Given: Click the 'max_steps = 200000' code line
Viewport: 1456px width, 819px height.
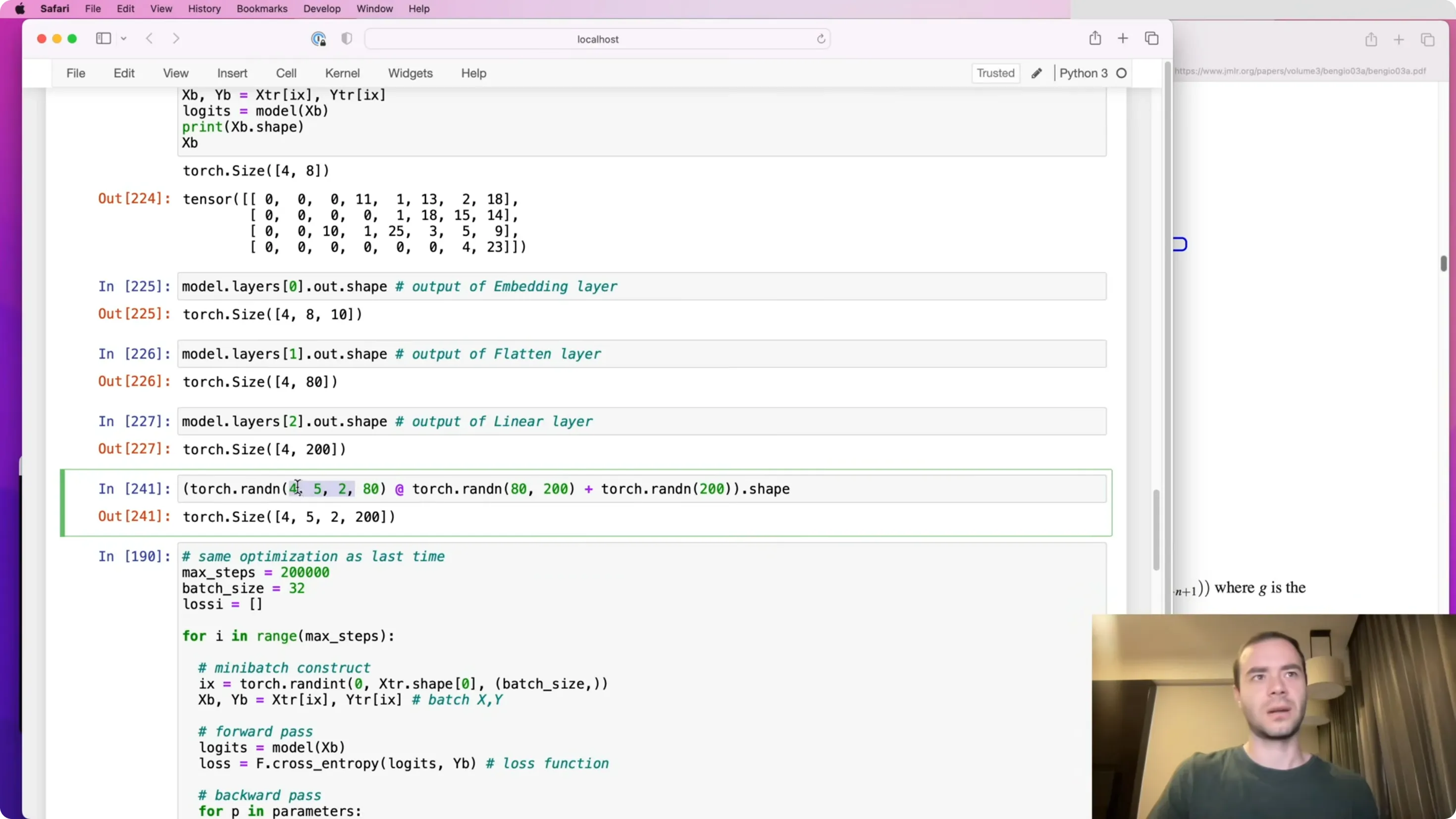Looking at the screenshot, I should (256, 572).
